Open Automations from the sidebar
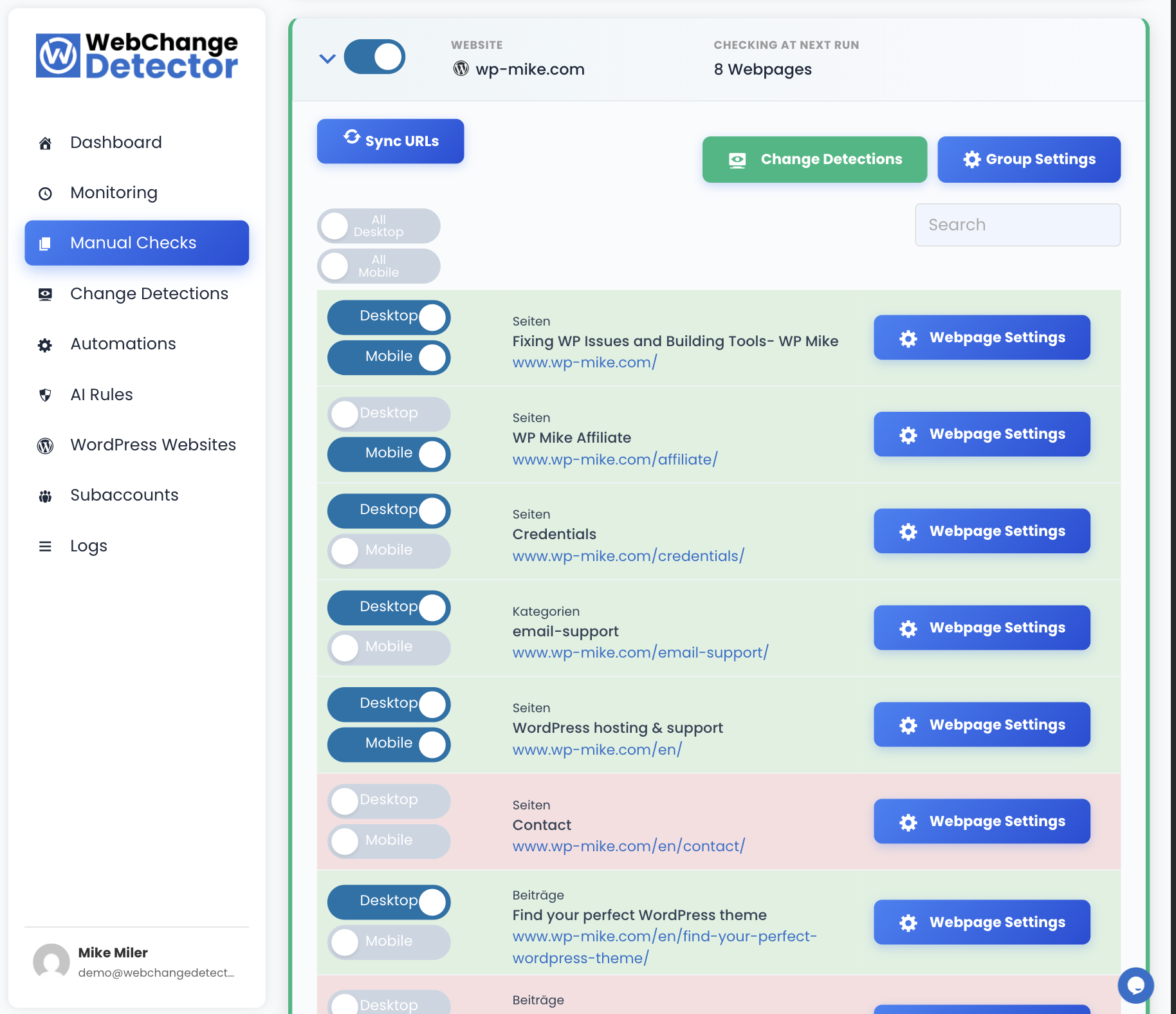This screenshot has height=1014, width=1176. coord(136,344)
